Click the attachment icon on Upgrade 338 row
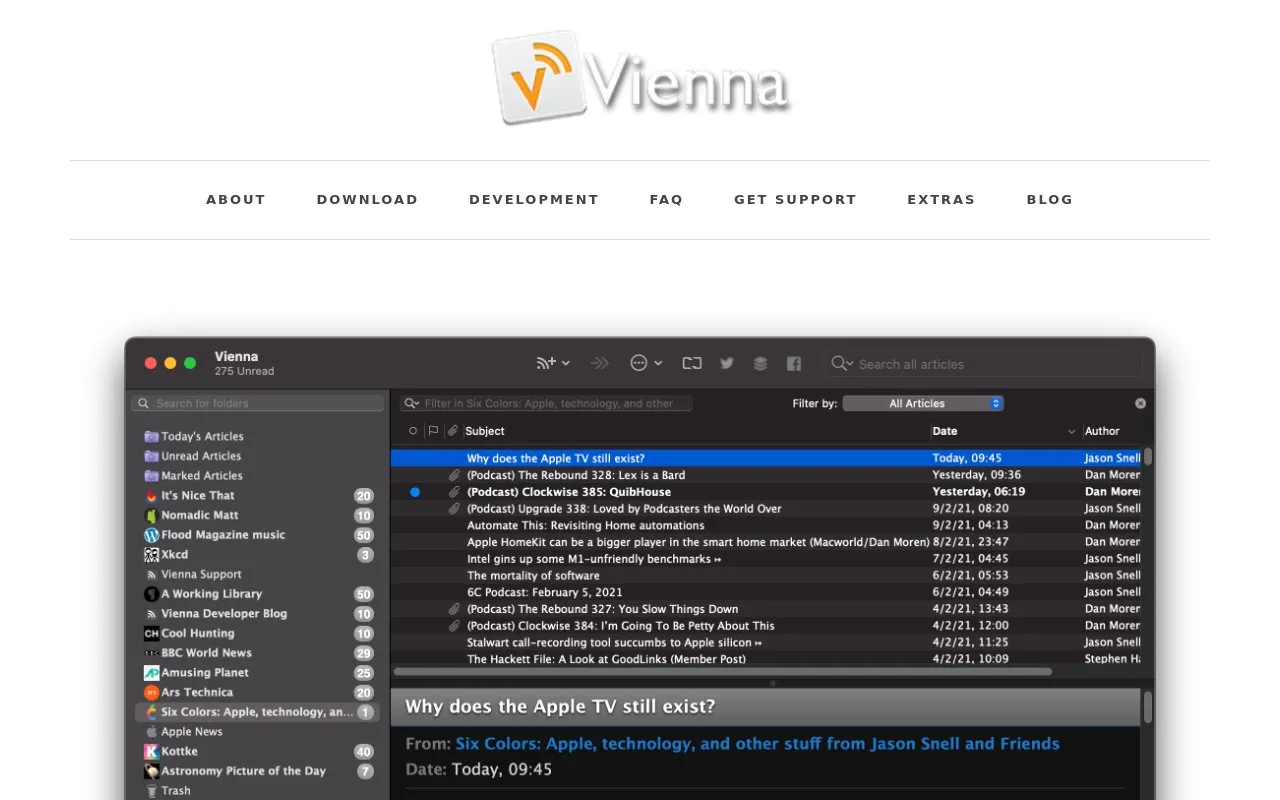The width and height of the screenshot is (1280, 800). [x=454, y=509]
